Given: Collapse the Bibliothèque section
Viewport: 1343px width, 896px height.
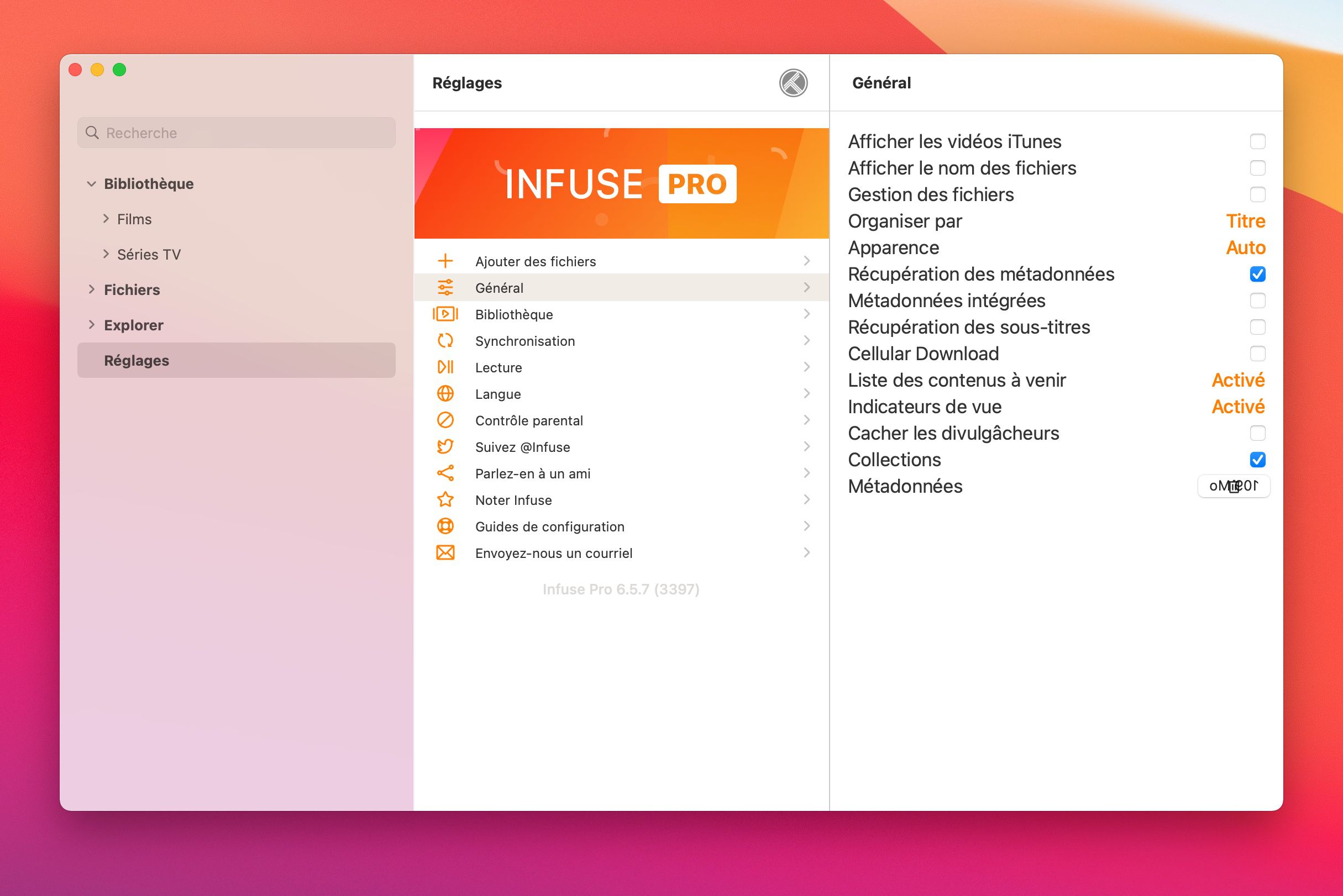Looking at the screenshot, I should point(92,183).
